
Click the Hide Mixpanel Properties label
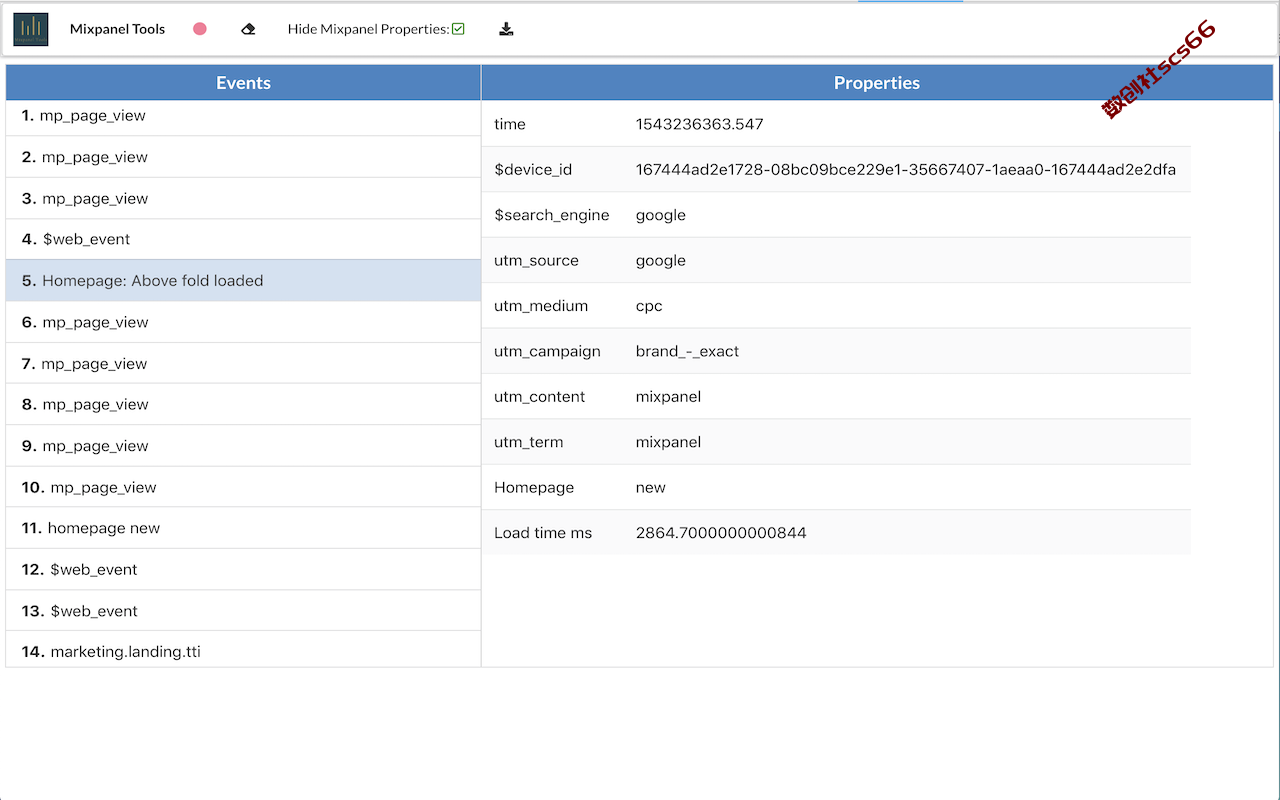coord(368,29)
